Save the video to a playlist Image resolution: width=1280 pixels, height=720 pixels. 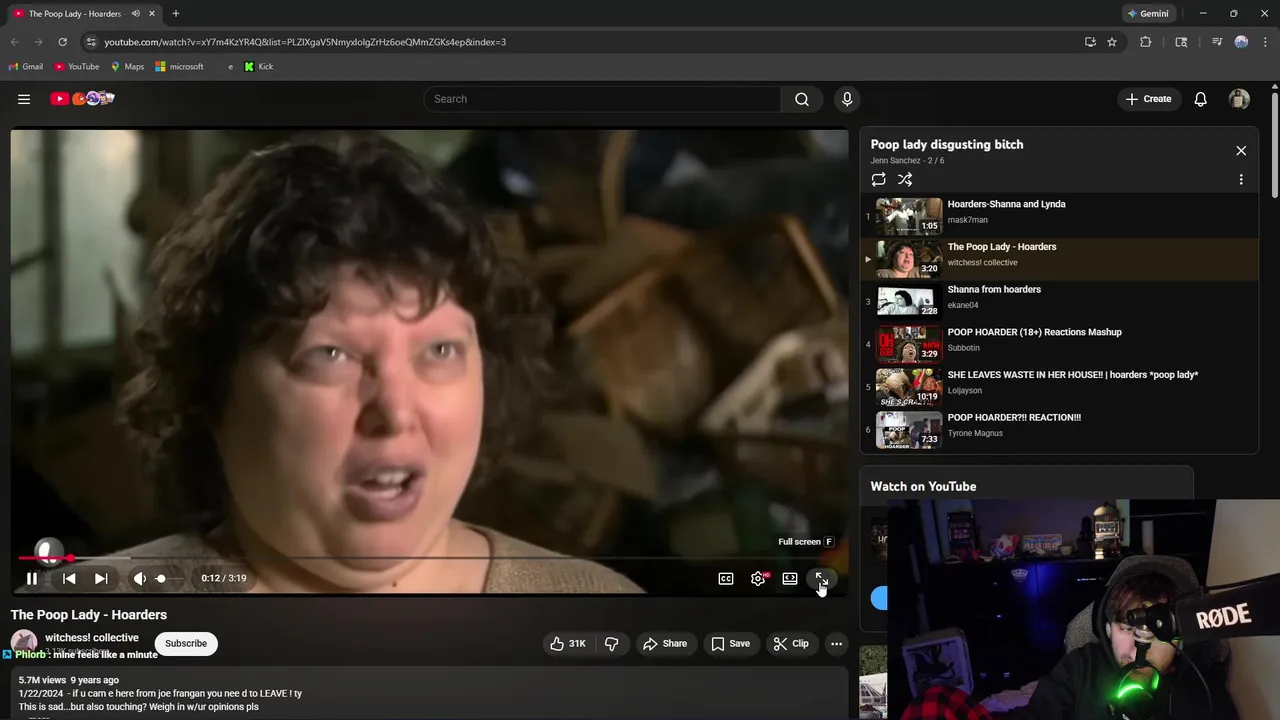point(730,644)
